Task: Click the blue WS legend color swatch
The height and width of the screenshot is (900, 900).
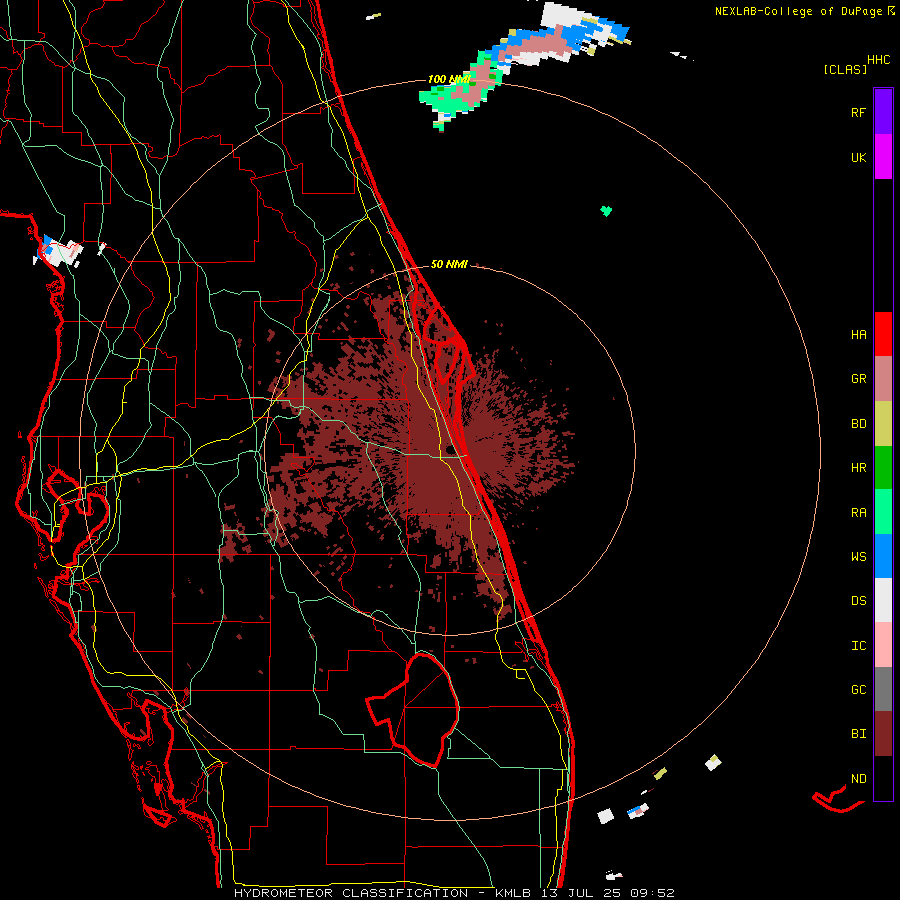Action: coord(883,556)
